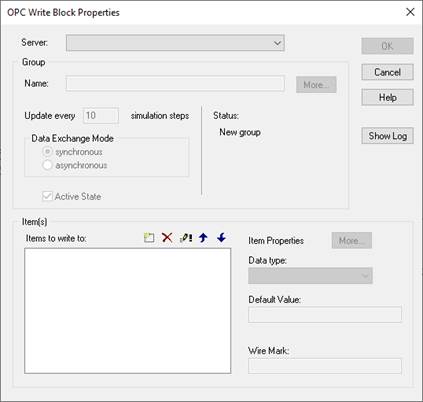Viewport: 423px width, 402px height.
Task: Click the edit item pencil icon
Action: [x=185, y=238]
